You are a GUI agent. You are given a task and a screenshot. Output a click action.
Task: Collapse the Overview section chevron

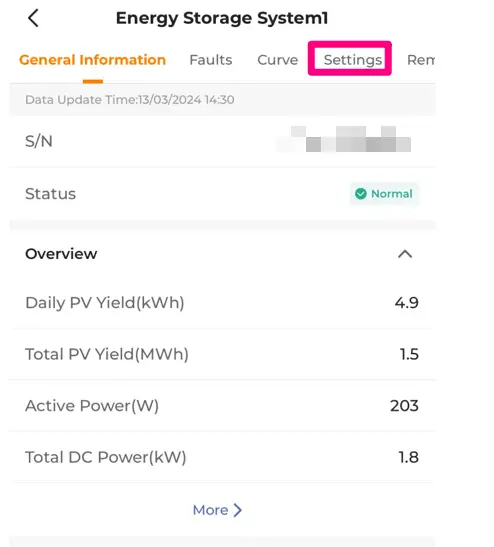[x=405, y=254]
